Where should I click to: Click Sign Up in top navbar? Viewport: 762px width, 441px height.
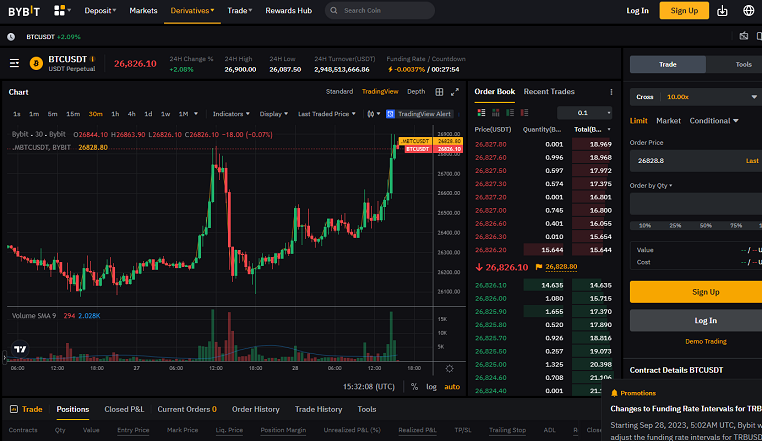tap(684, 11)
